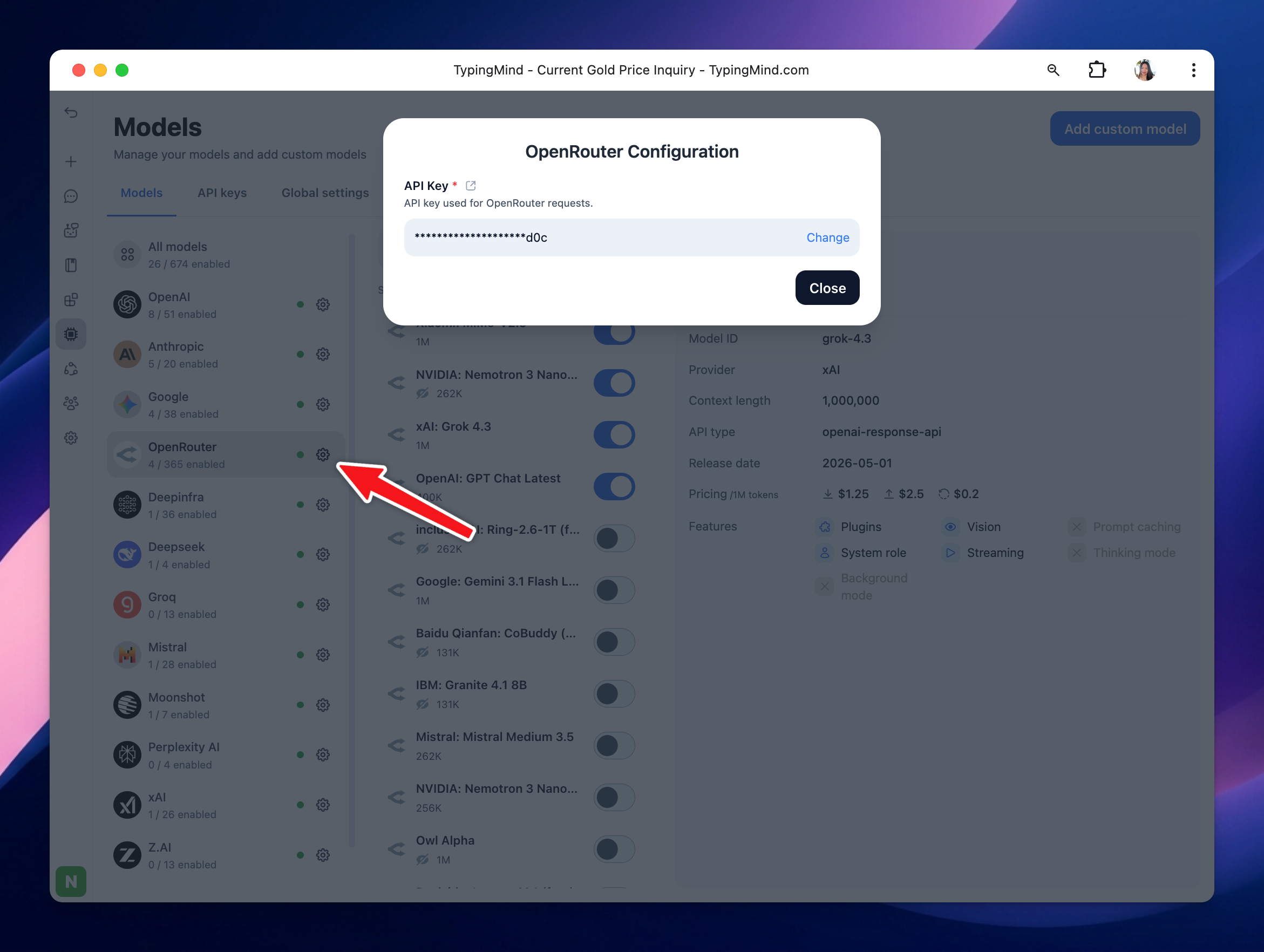
Task: Click the IBM: Granite 4.1 8B model name
Action: click(471, 685)
